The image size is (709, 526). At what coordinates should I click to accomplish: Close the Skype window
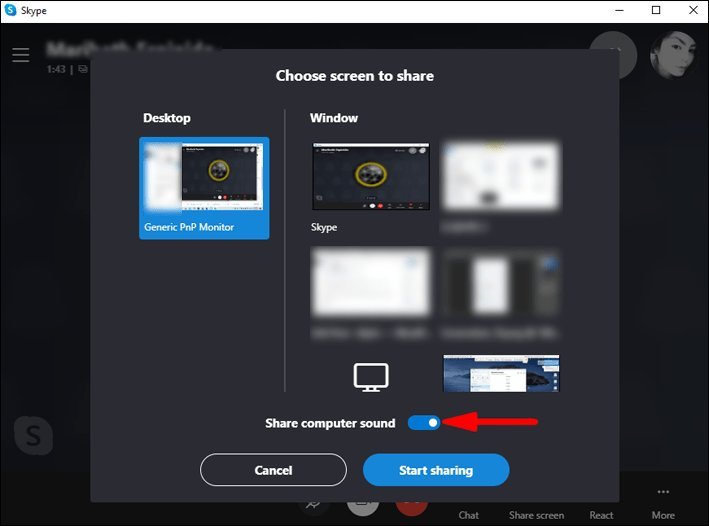[x=693, y=10]
